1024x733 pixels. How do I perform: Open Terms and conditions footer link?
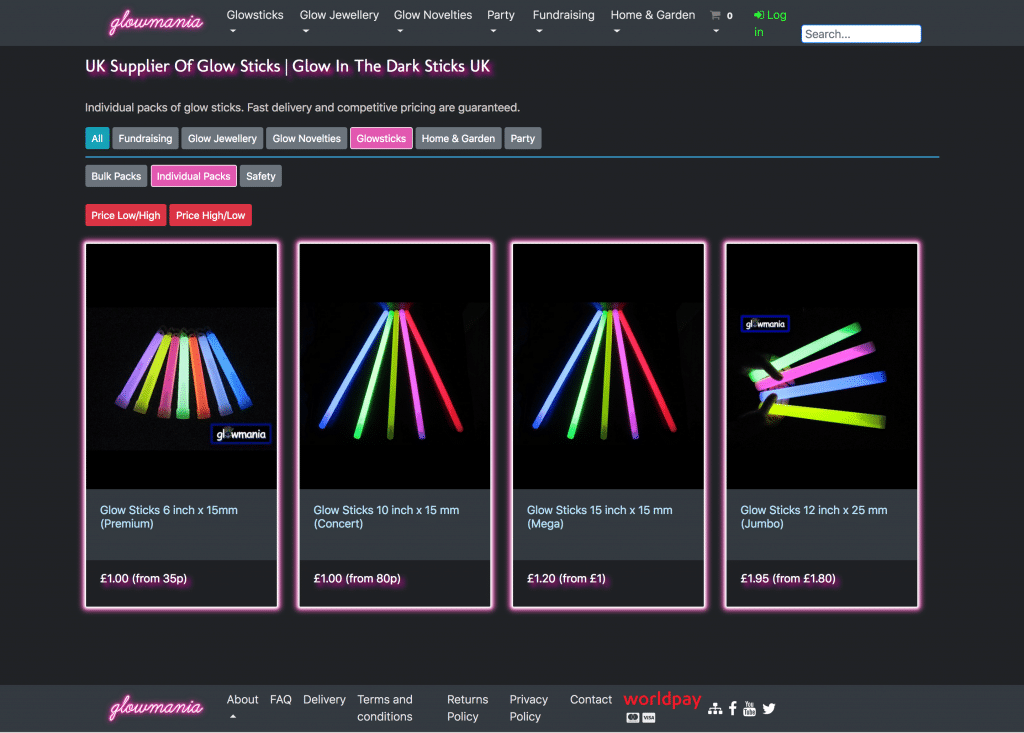pyautogui.click(x=385, y=708)
